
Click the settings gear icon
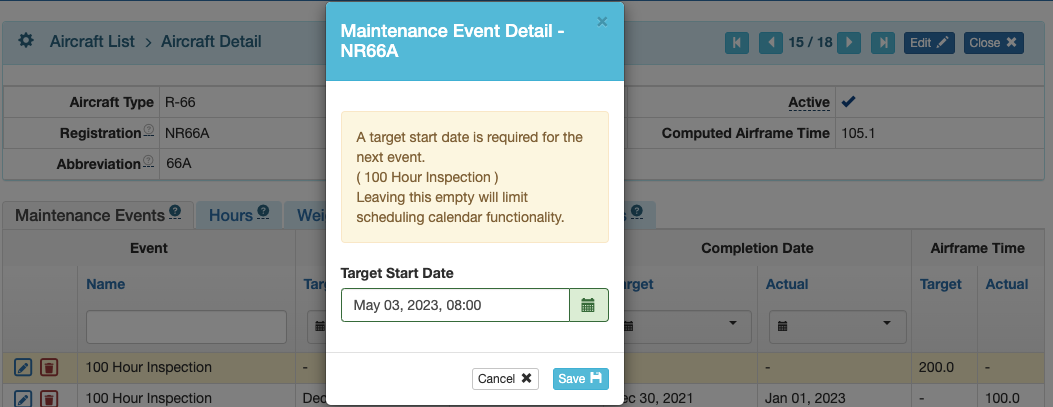(26, 41)
